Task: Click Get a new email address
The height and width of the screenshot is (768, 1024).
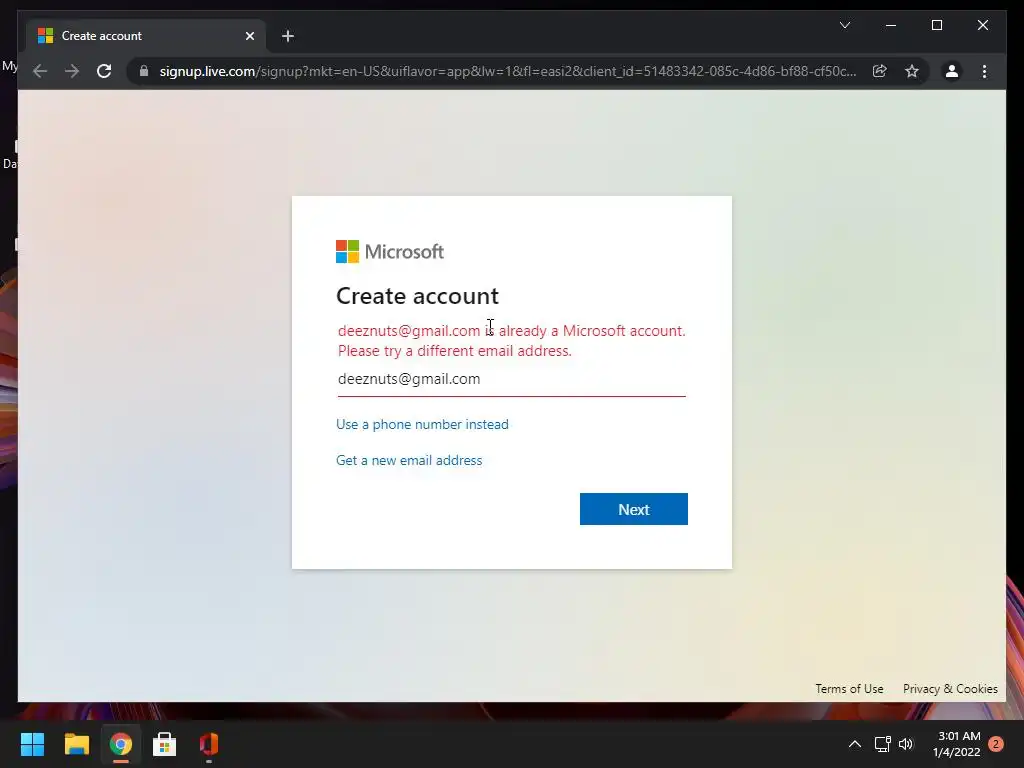Action: [409, 460]
